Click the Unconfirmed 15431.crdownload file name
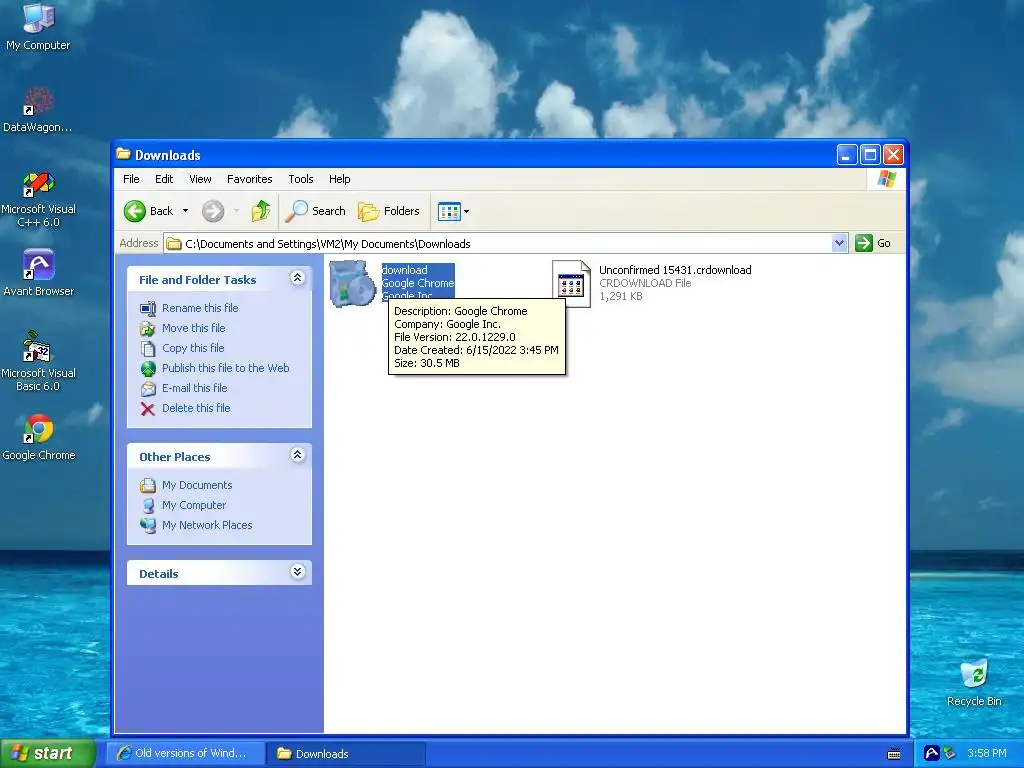The width and height of the screenshot is (1024, 768). [675, 270]
